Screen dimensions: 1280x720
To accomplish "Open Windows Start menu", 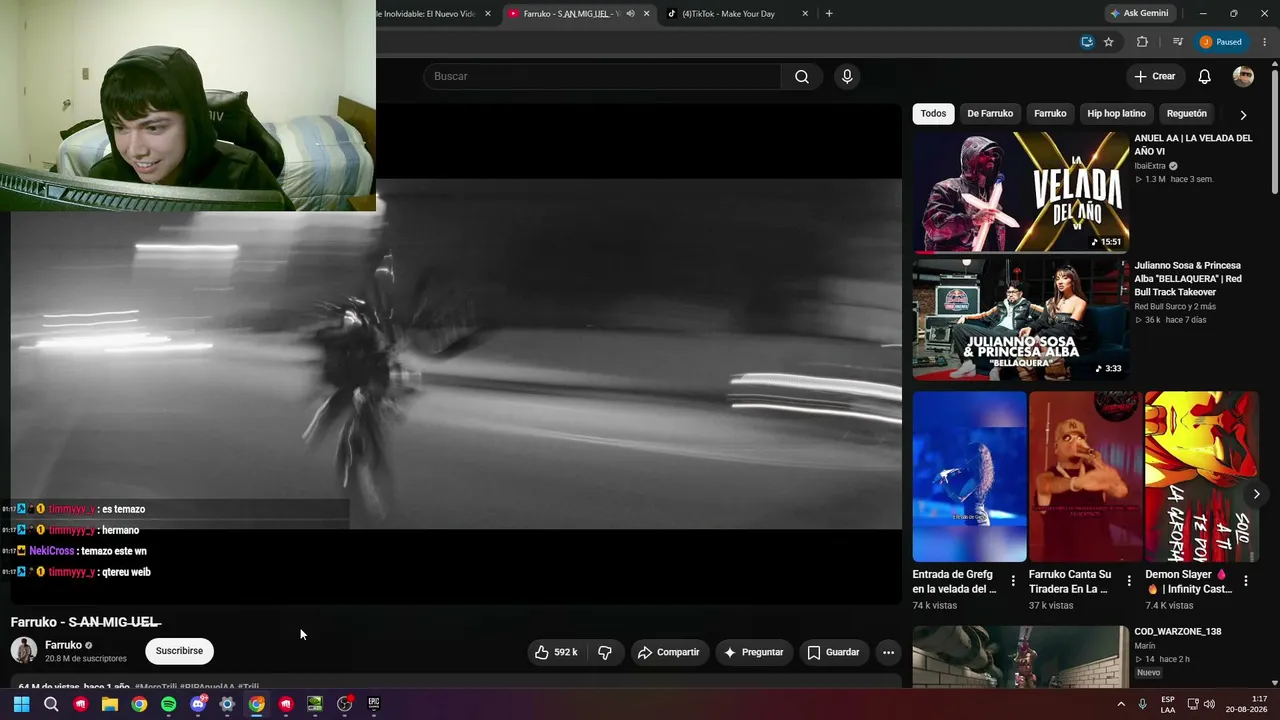I will click(22, 704).
